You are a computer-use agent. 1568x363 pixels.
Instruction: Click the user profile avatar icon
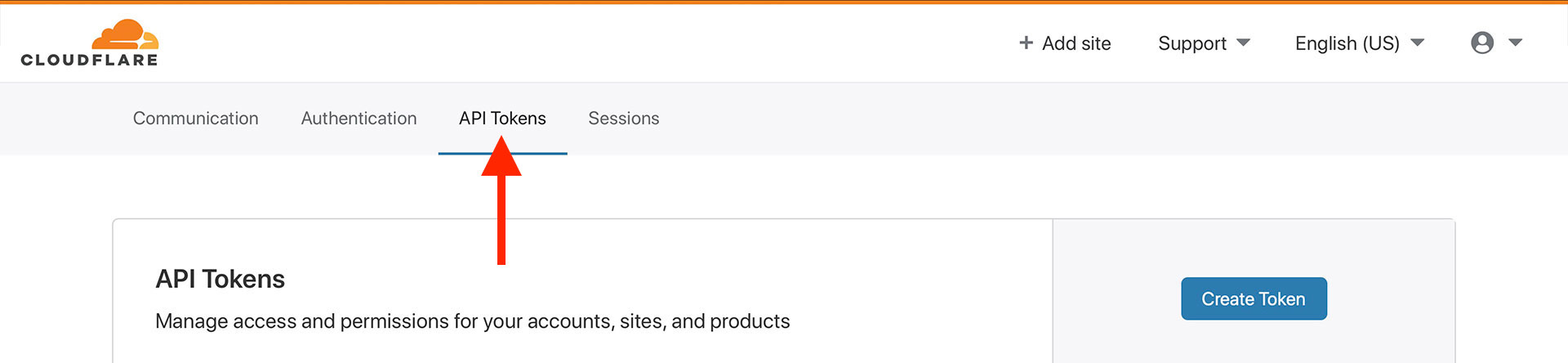click(1482, 43)
